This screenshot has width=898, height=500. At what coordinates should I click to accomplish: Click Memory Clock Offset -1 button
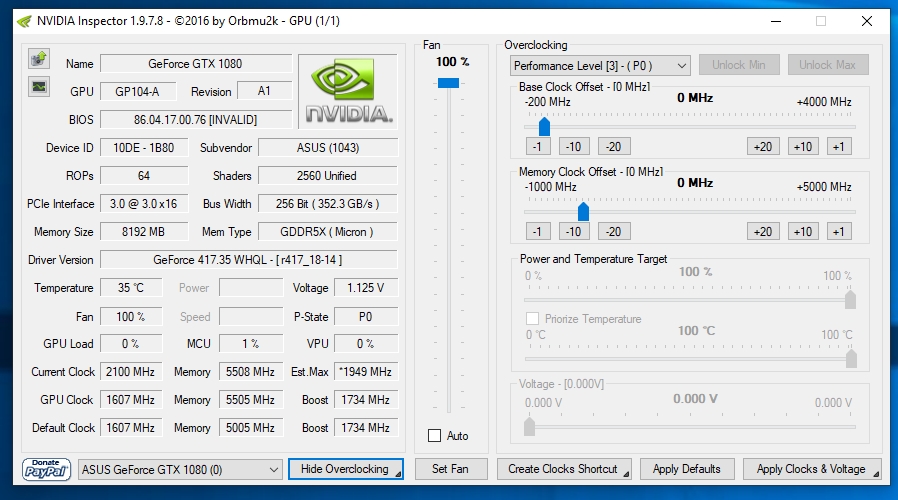pyautogui.click(x=538, y=231)
